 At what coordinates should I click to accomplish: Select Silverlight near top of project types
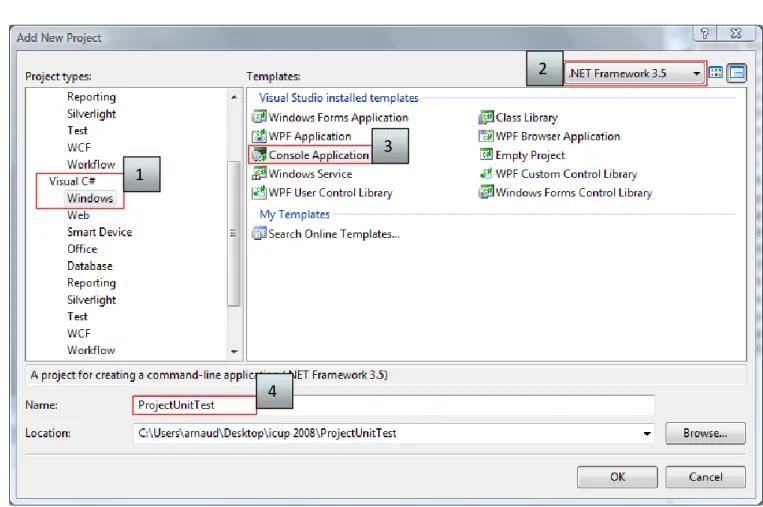(x=91, y=114)
